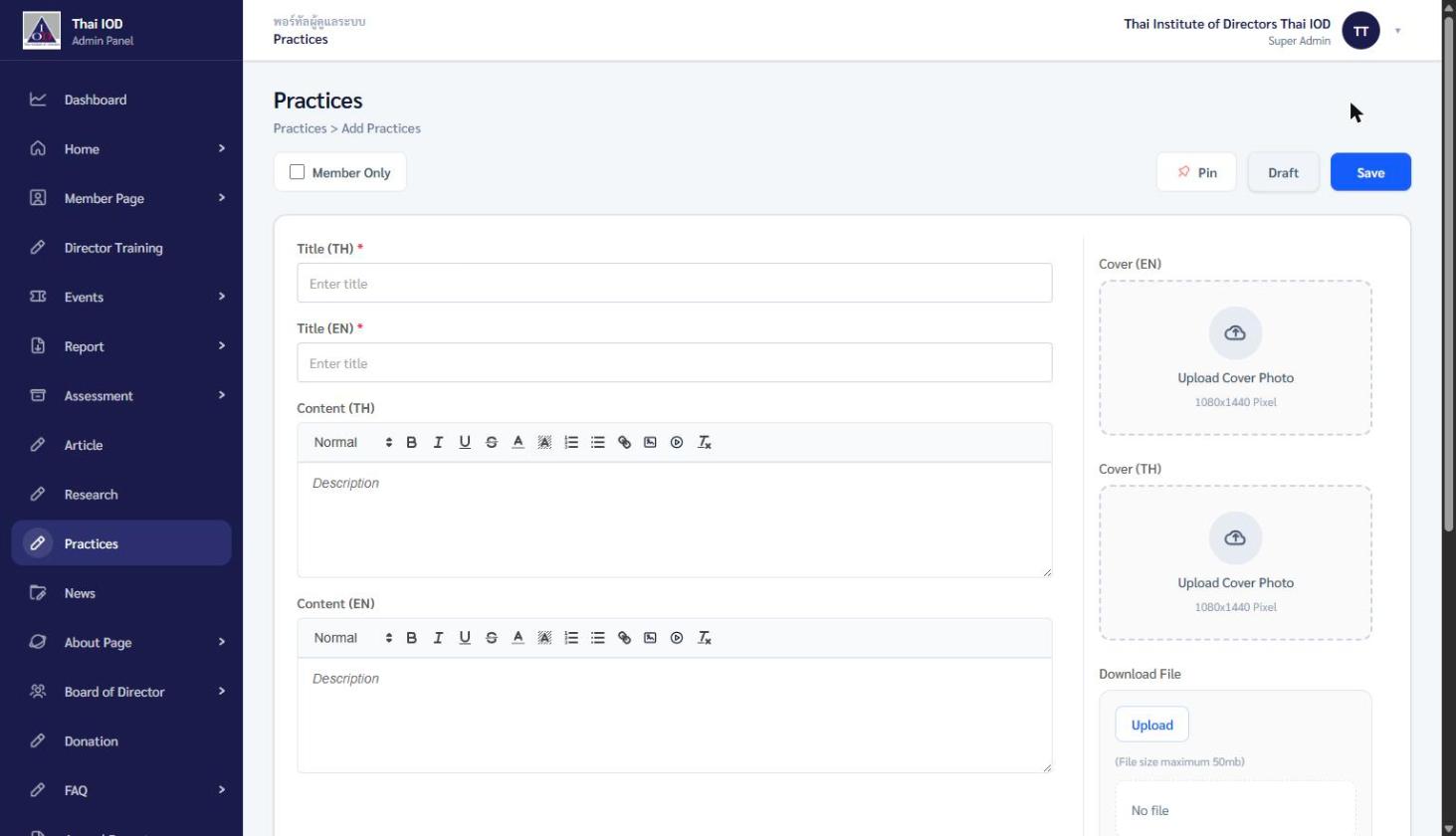The width and height of the screenshot is (1456, 836).
Task: Insert link in Content (TH) editor
Action: tap(624, 442)
